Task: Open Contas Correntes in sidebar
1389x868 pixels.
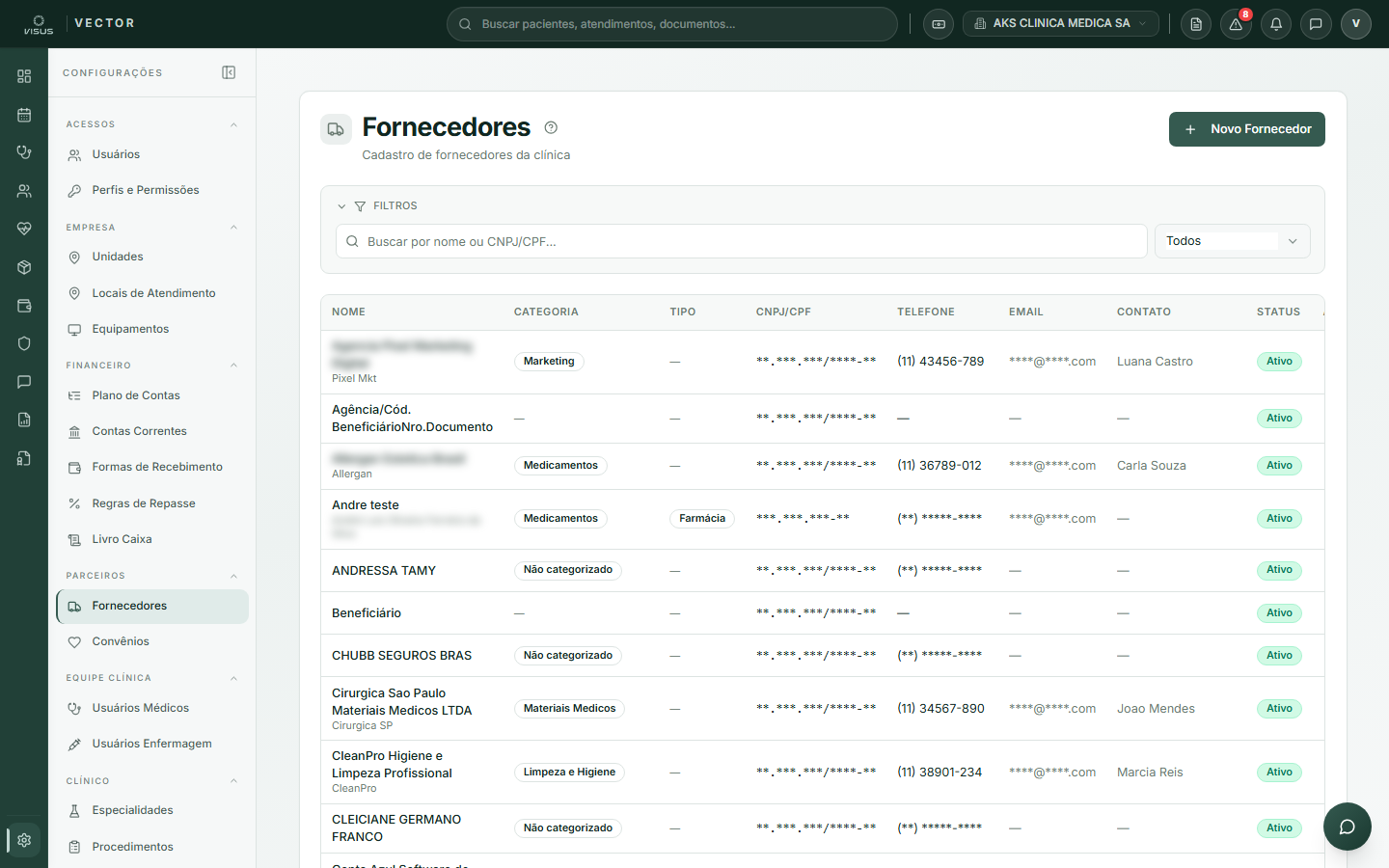Action: pyautogui.click(x=152, y=431)
